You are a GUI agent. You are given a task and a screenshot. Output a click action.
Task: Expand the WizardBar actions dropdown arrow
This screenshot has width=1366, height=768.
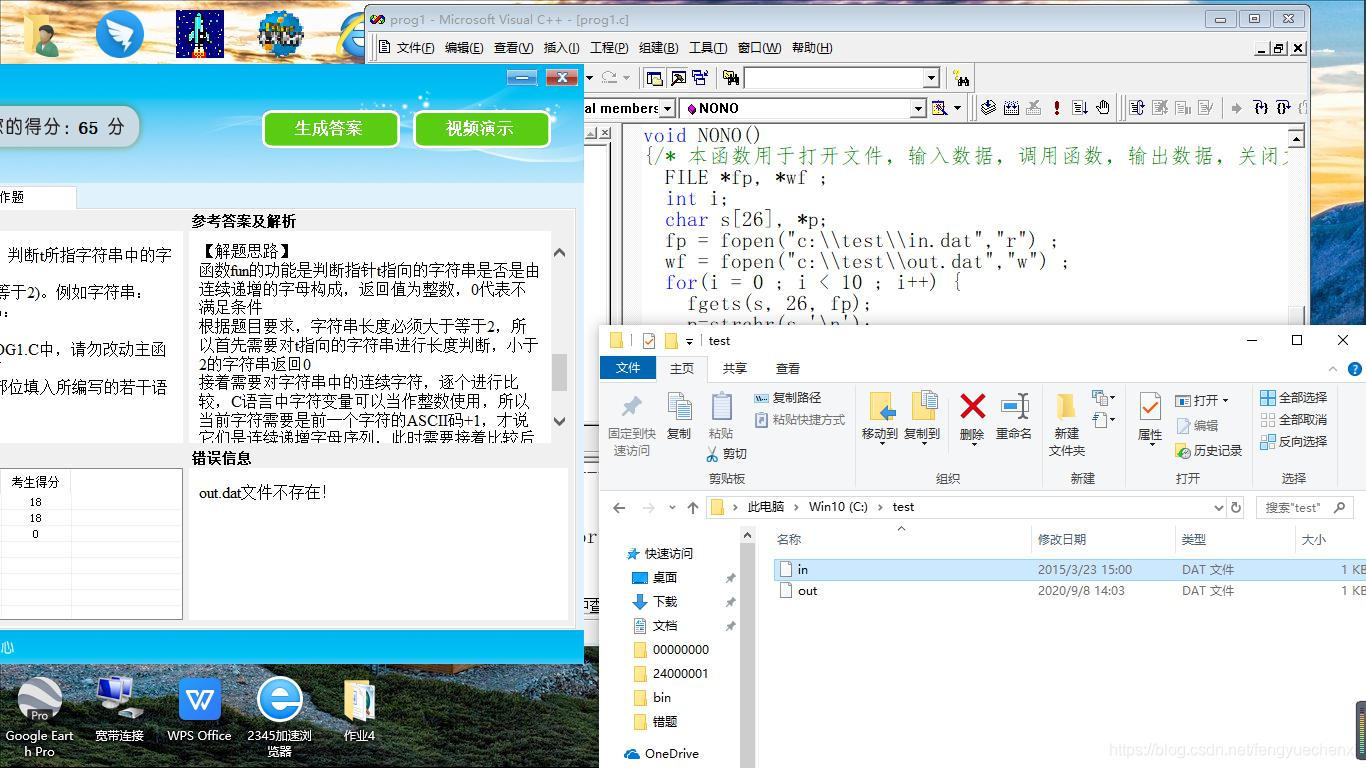pyautogui.click(x=958, y=107)
